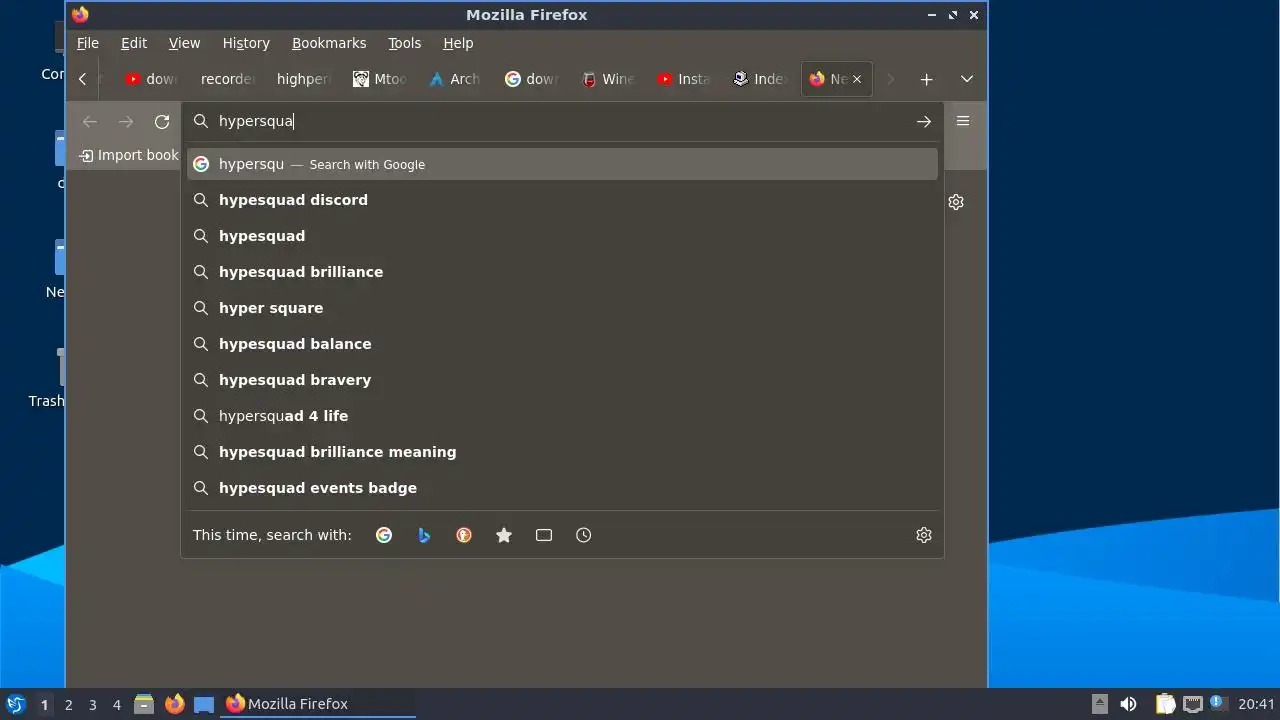Switch to the Wine tab

(x=606, y=79)
